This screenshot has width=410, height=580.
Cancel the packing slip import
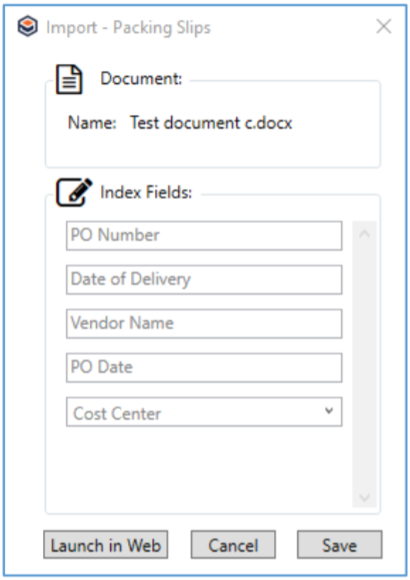point(233,545)
